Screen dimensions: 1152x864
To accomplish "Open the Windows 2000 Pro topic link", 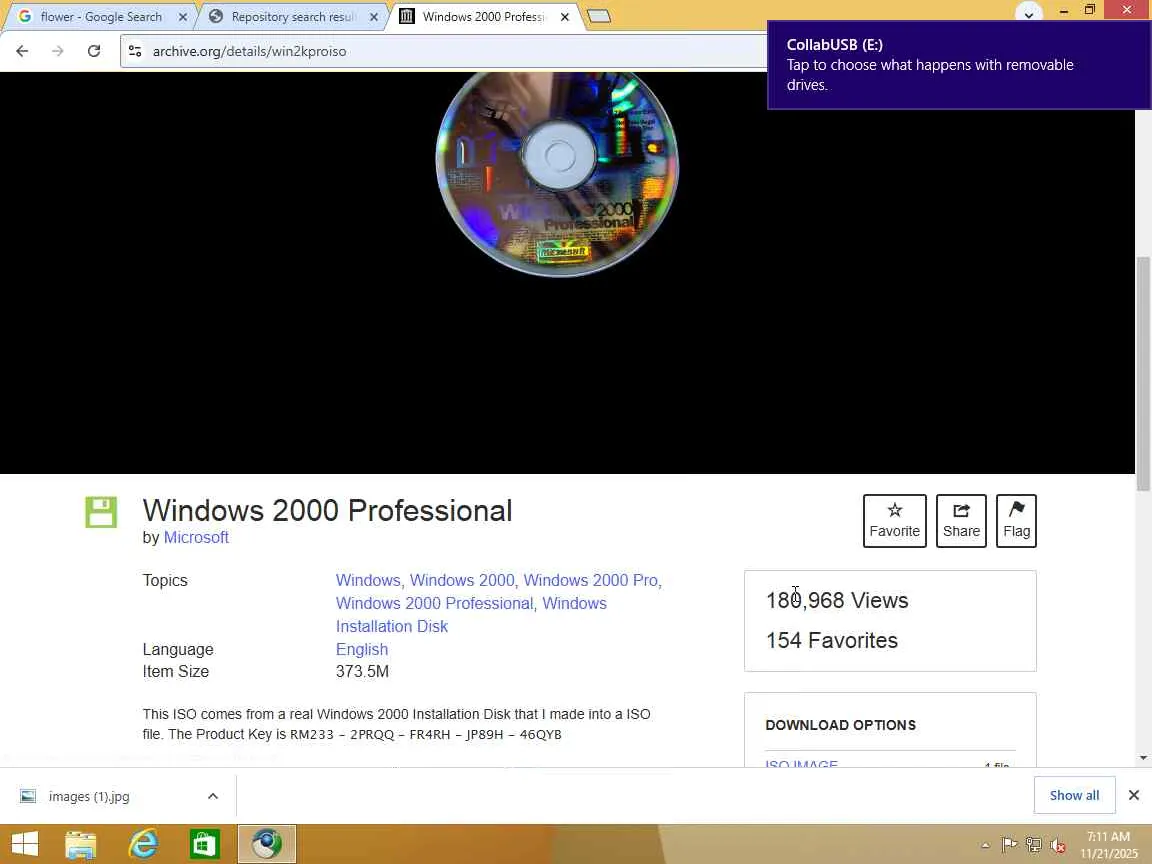I will [591, 580].
